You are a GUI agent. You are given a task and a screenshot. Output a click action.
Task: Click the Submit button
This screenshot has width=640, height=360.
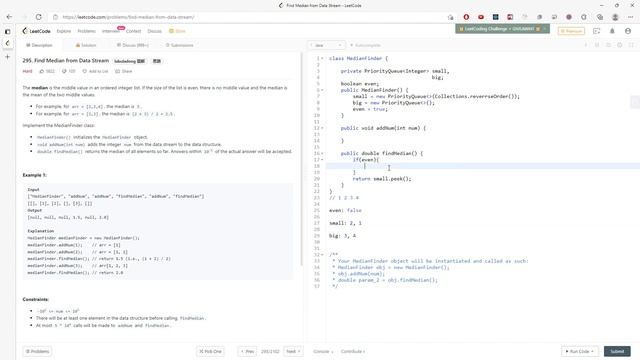tap(617, 351)
